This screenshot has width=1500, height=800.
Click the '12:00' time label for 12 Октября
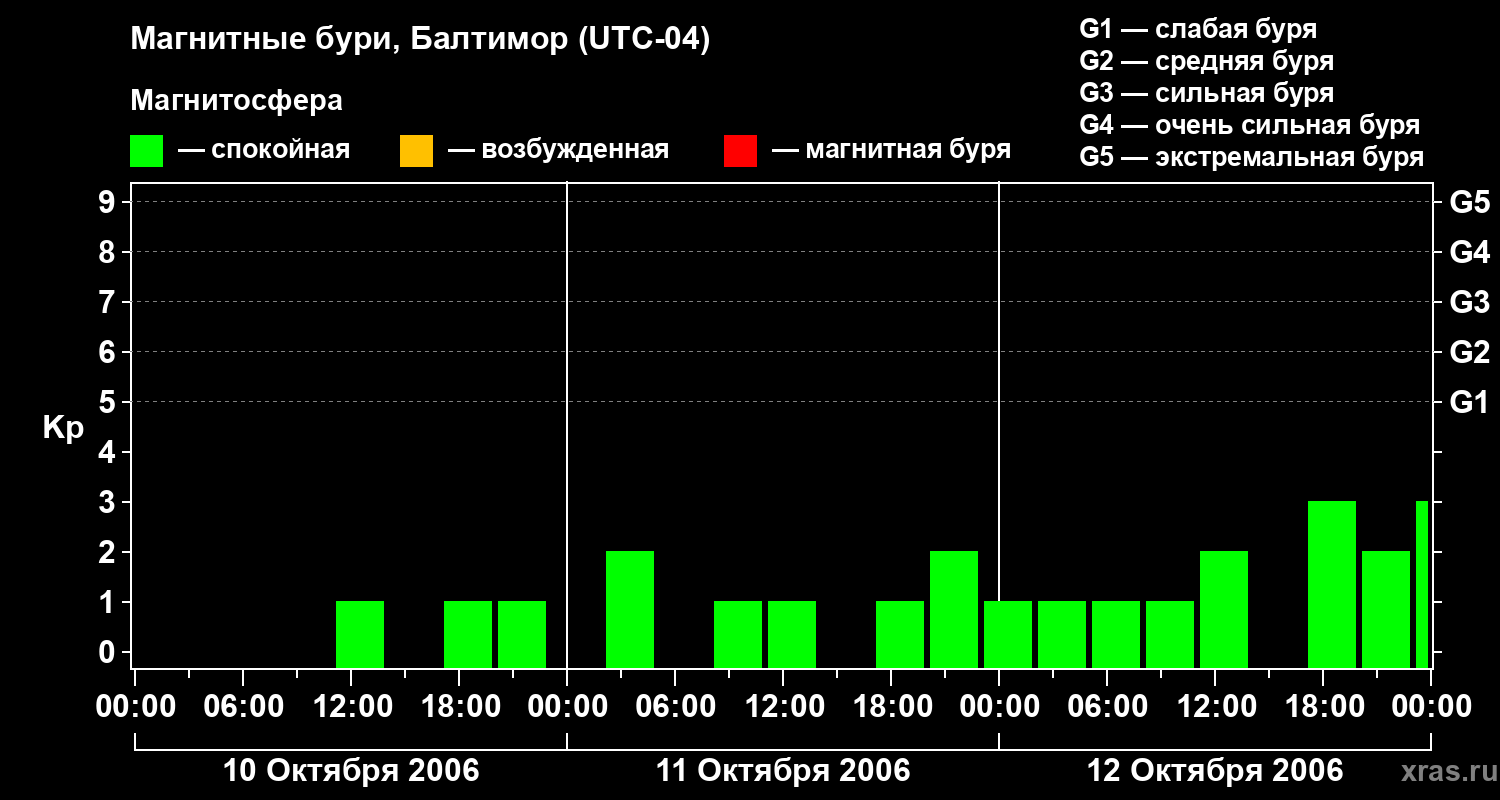pos(1216,707)
